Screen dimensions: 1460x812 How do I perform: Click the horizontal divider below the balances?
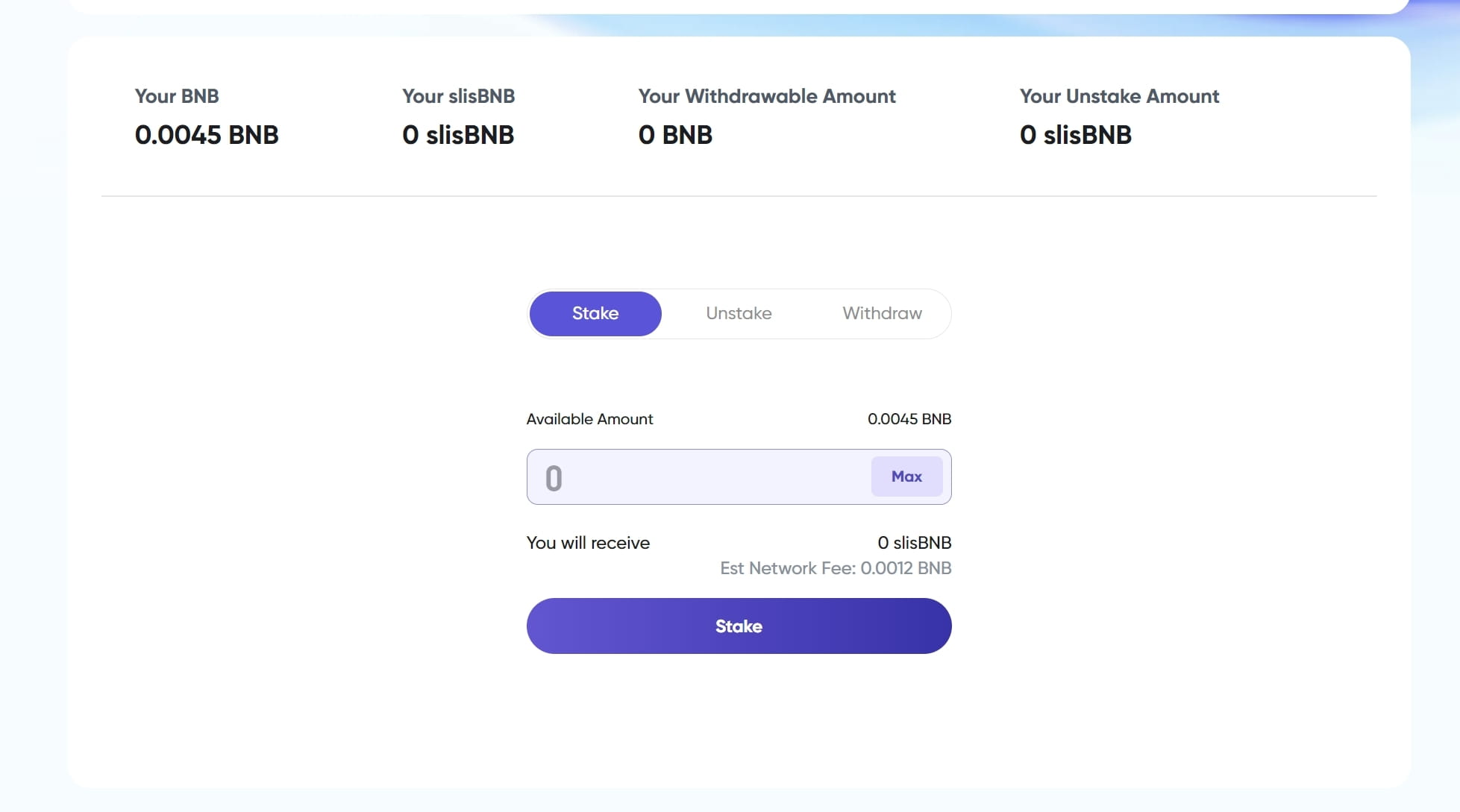click(x=739, y=196)
